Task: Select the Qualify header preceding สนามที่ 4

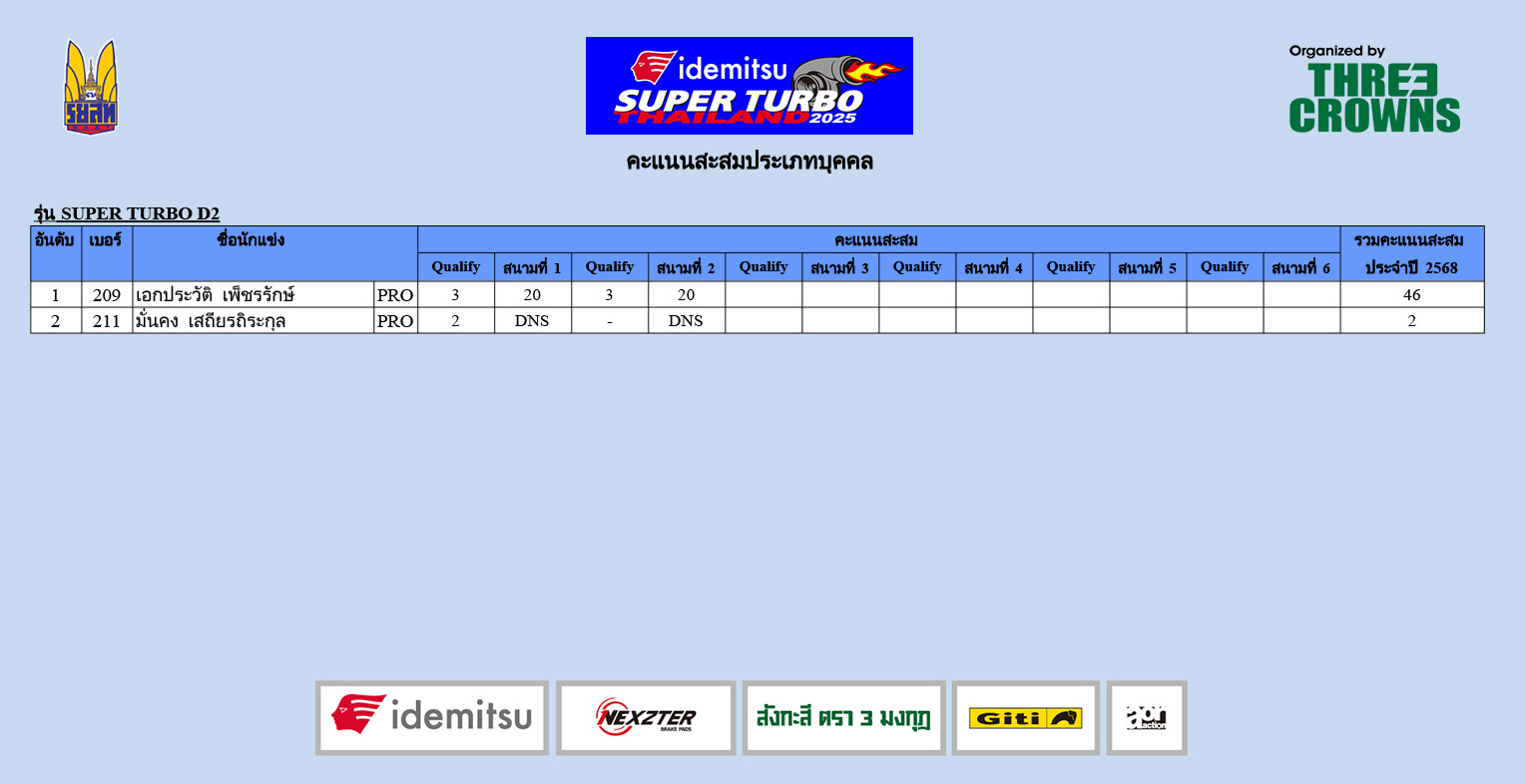Action: click(916, 267)
